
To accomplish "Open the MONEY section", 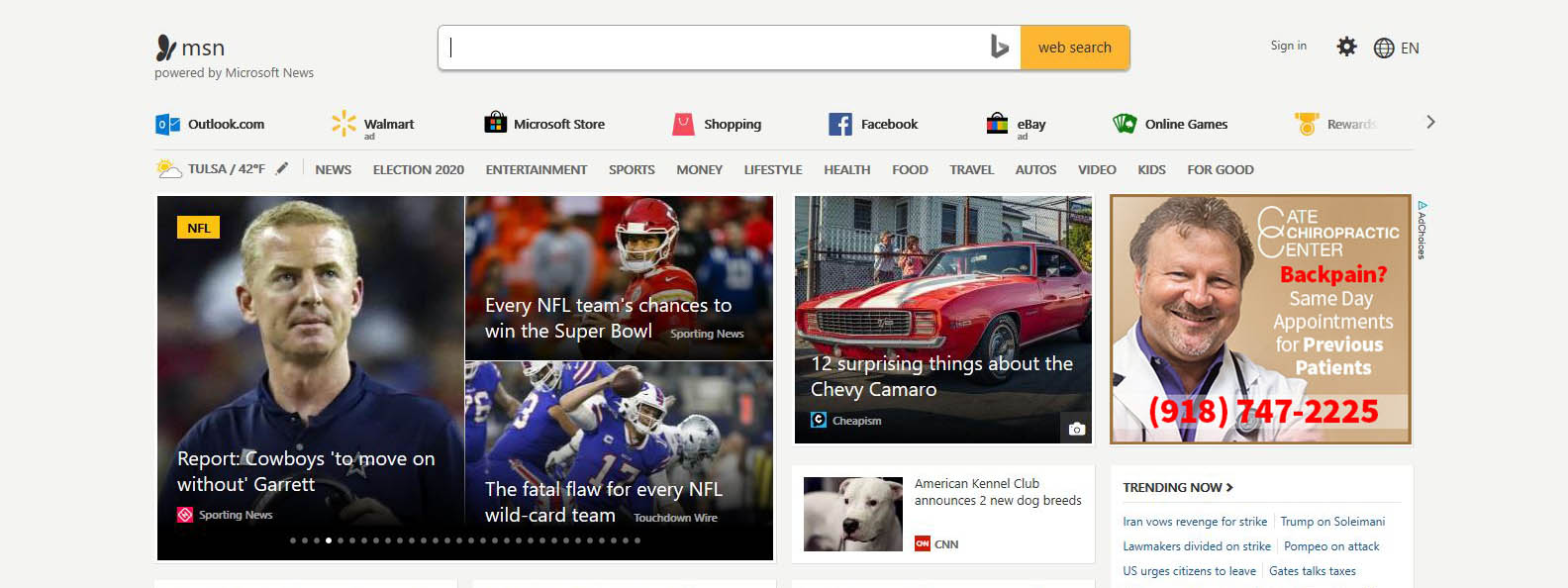I will coord(700,169).
